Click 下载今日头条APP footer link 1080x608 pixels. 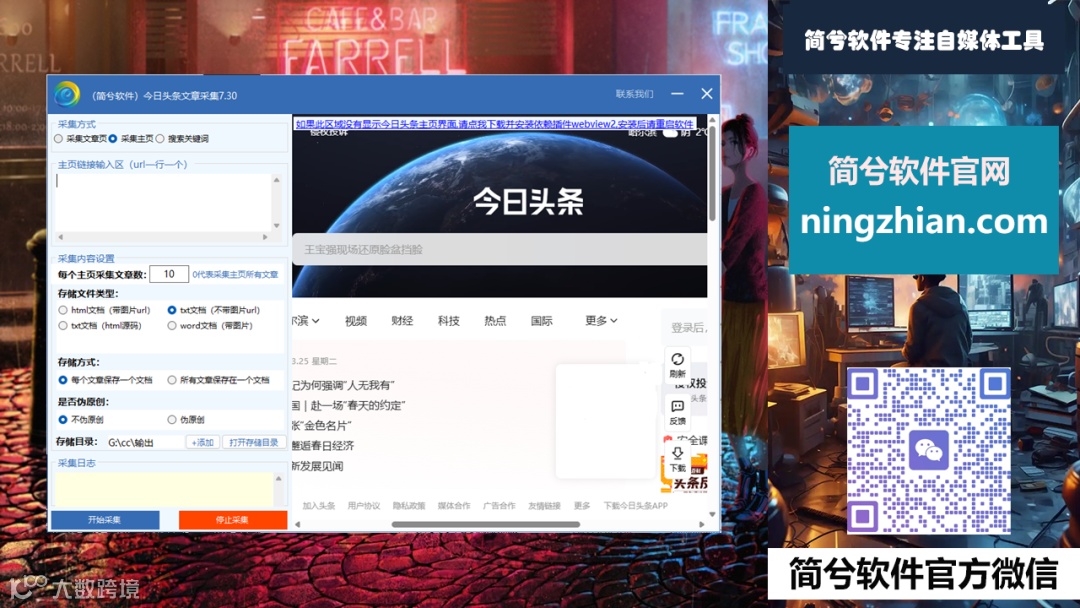coord(636,505)
